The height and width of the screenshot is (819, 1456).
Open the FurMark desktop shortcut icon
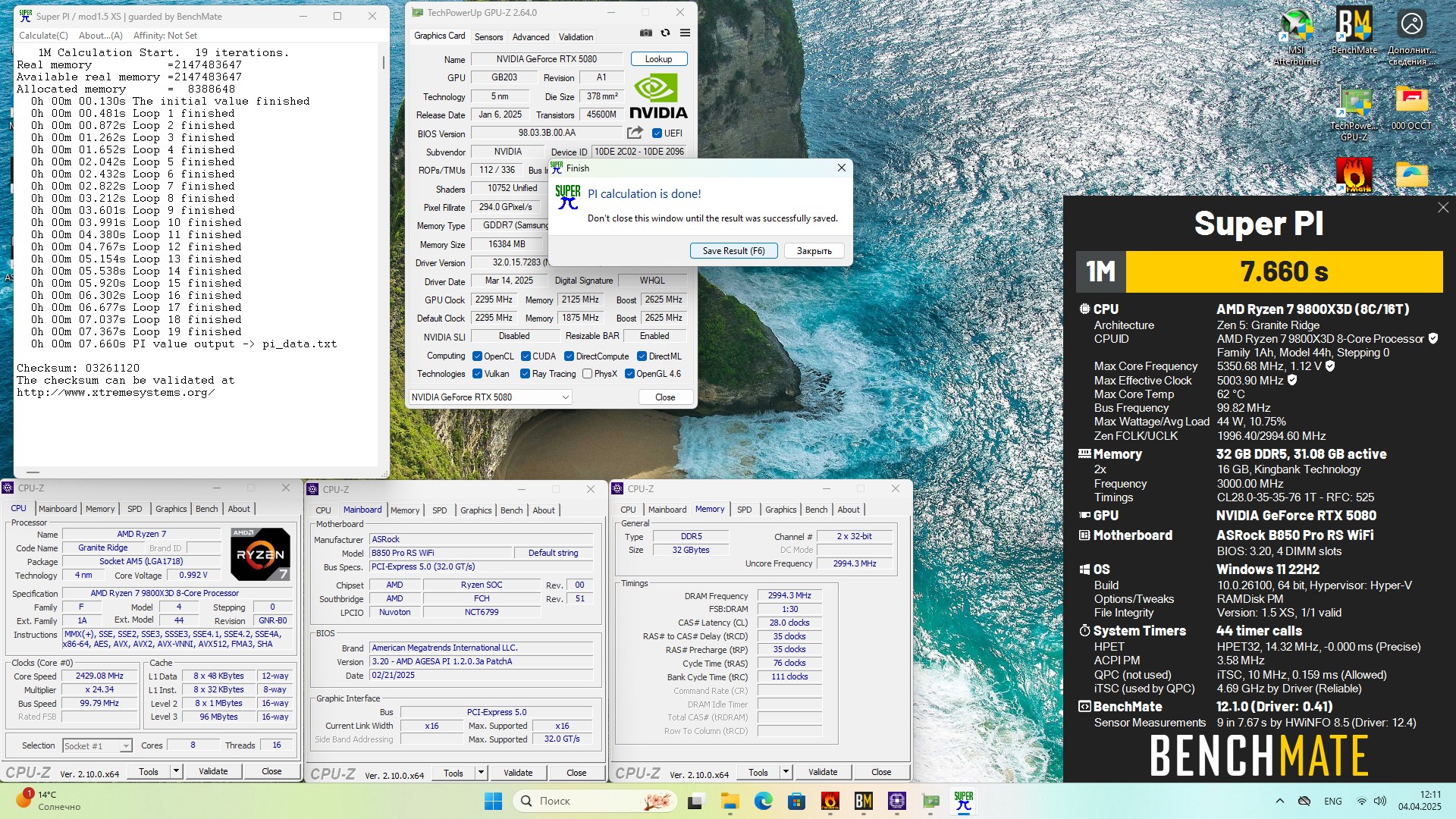[x=1354, y=174]
